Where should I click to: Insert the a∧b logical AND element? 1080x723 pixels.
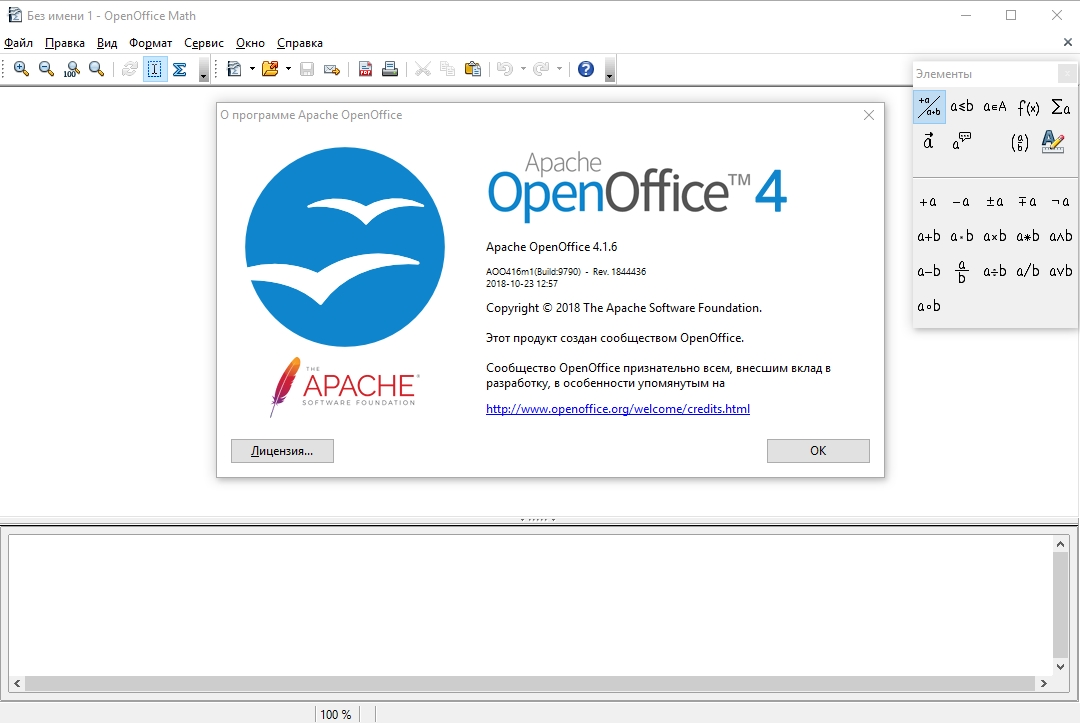click(x=1061, y=236)
